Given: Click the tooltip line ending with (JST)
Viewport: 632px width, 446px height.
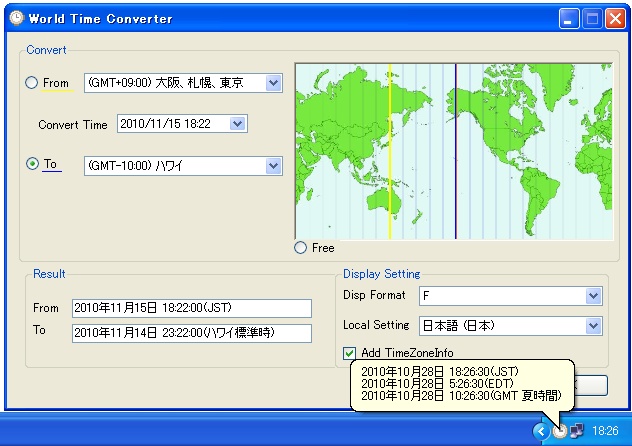Looking at the screenshot, I should click(440, 371).
